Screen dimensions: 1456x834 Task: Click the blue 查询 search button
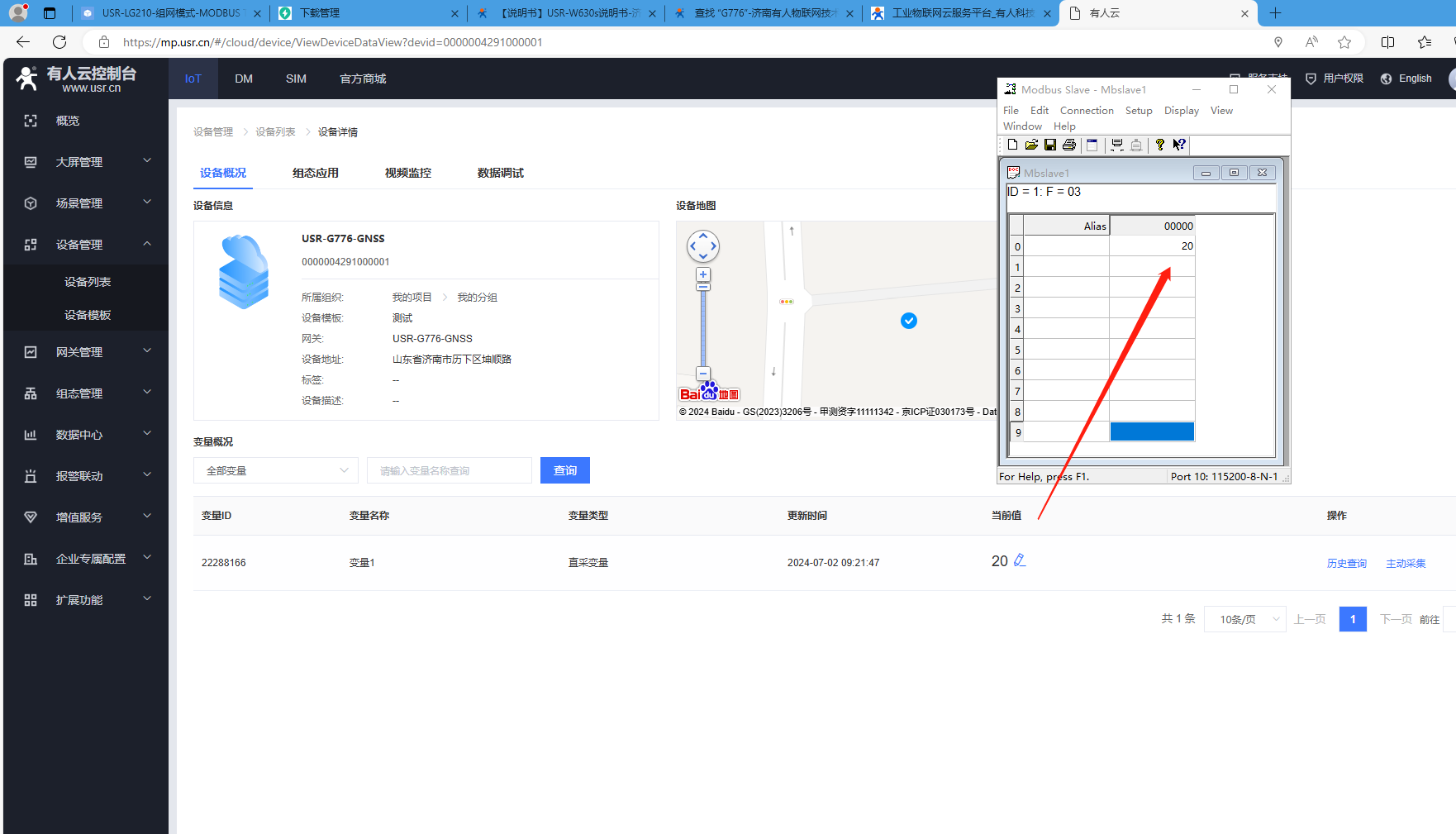pyautogui.click(x=565, y=470)
